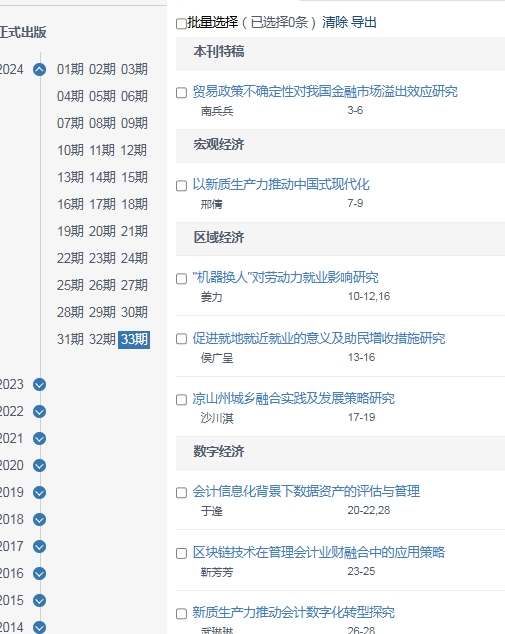Expand the 2017 year chevron
The height and width of the screenshot is (634, 505).
tap(39, 547)
